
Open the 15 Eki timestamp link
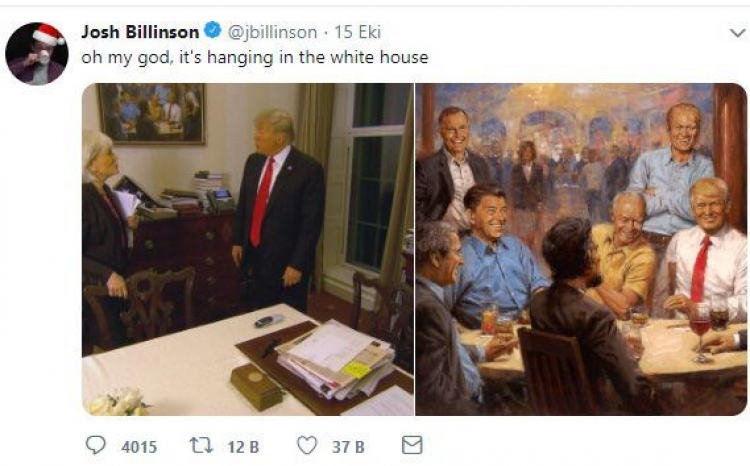[x=357, y=32]
